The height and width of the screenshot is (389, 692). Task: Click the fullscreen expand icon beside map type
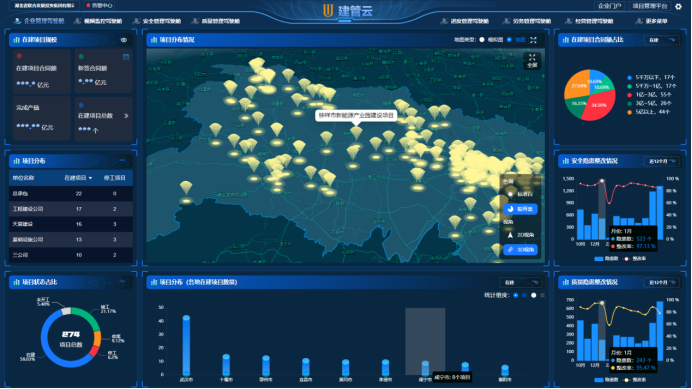534,40
